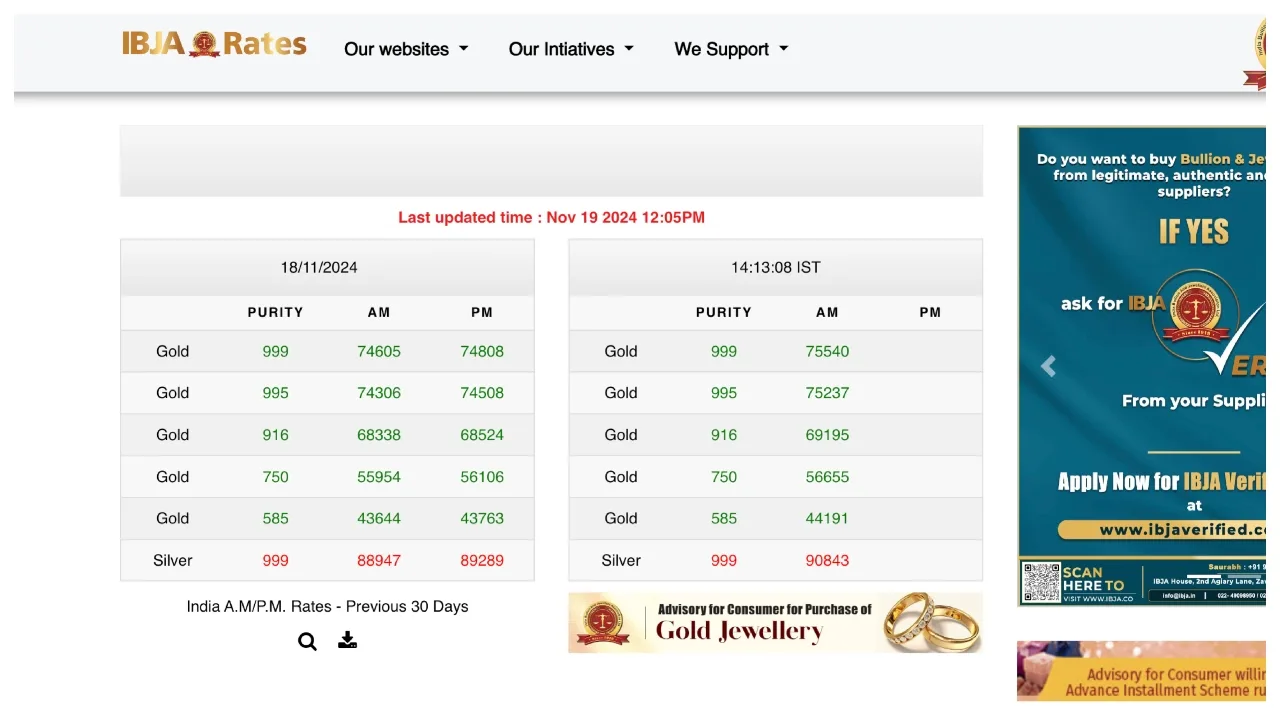1280x720 pixels.
Task: Expand the We Support dropdown
Action: [731, 49]
